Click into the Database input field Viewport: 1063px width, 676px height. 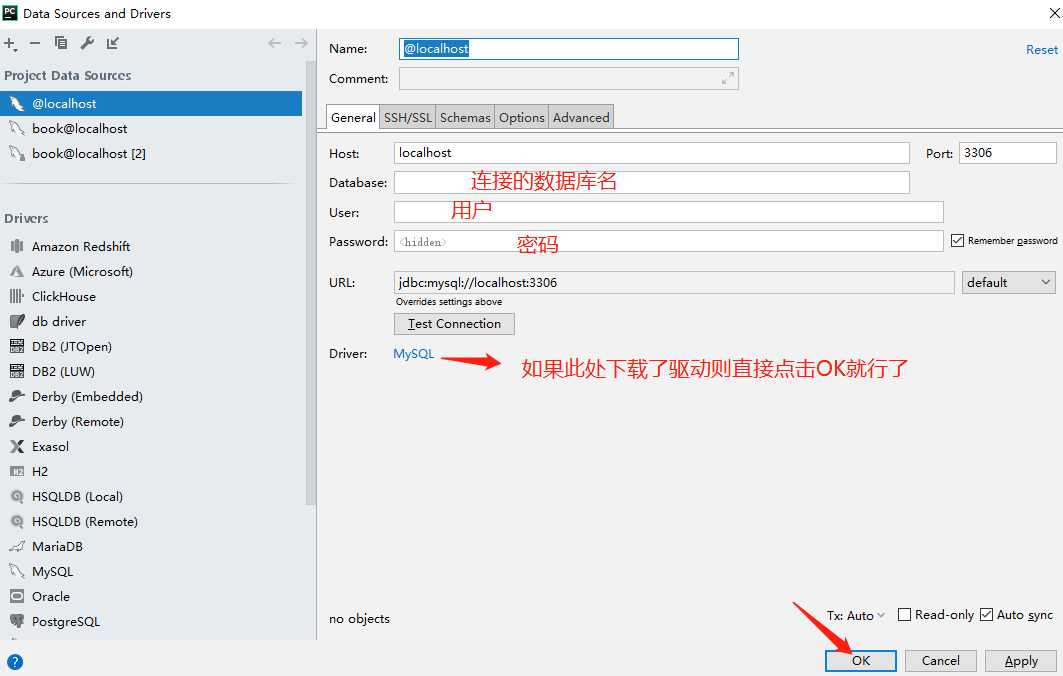651,182
